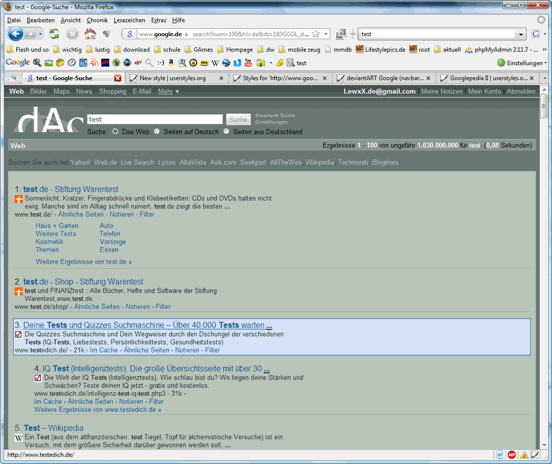Click the yellow highlighter toolbar icon
Screen dimensions: 552x464
coord(280,63)
